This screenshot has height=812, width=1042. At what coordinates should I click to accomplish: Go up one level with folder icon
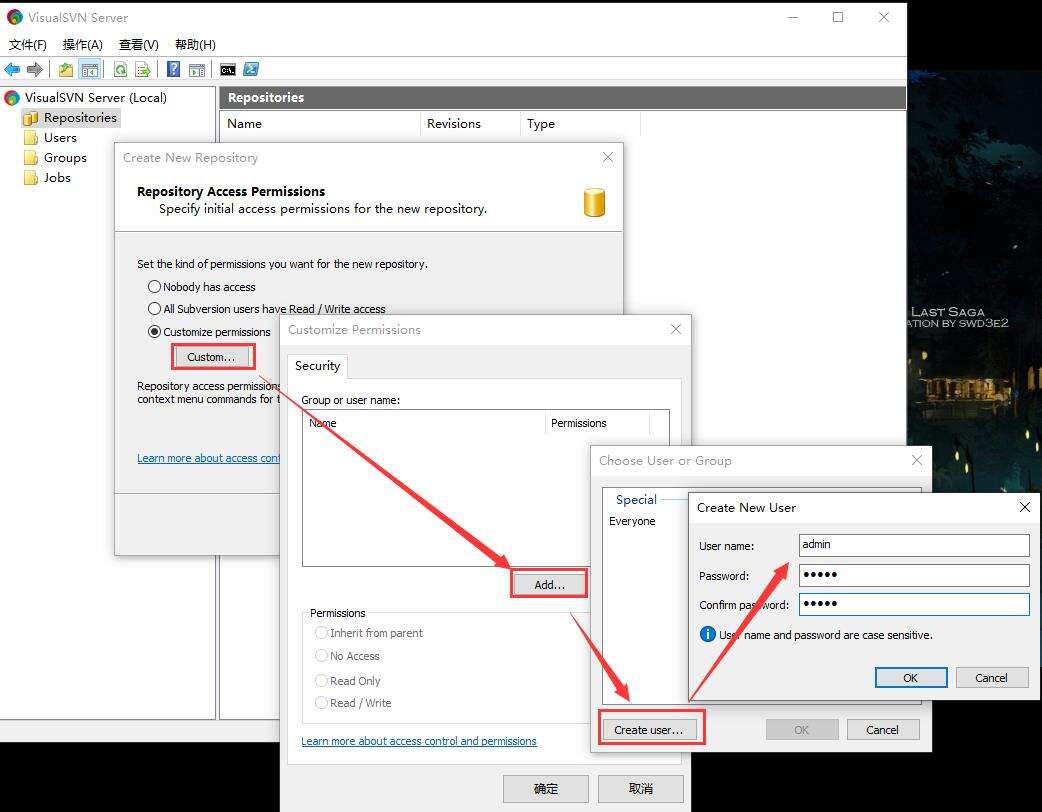coord(66,69)
